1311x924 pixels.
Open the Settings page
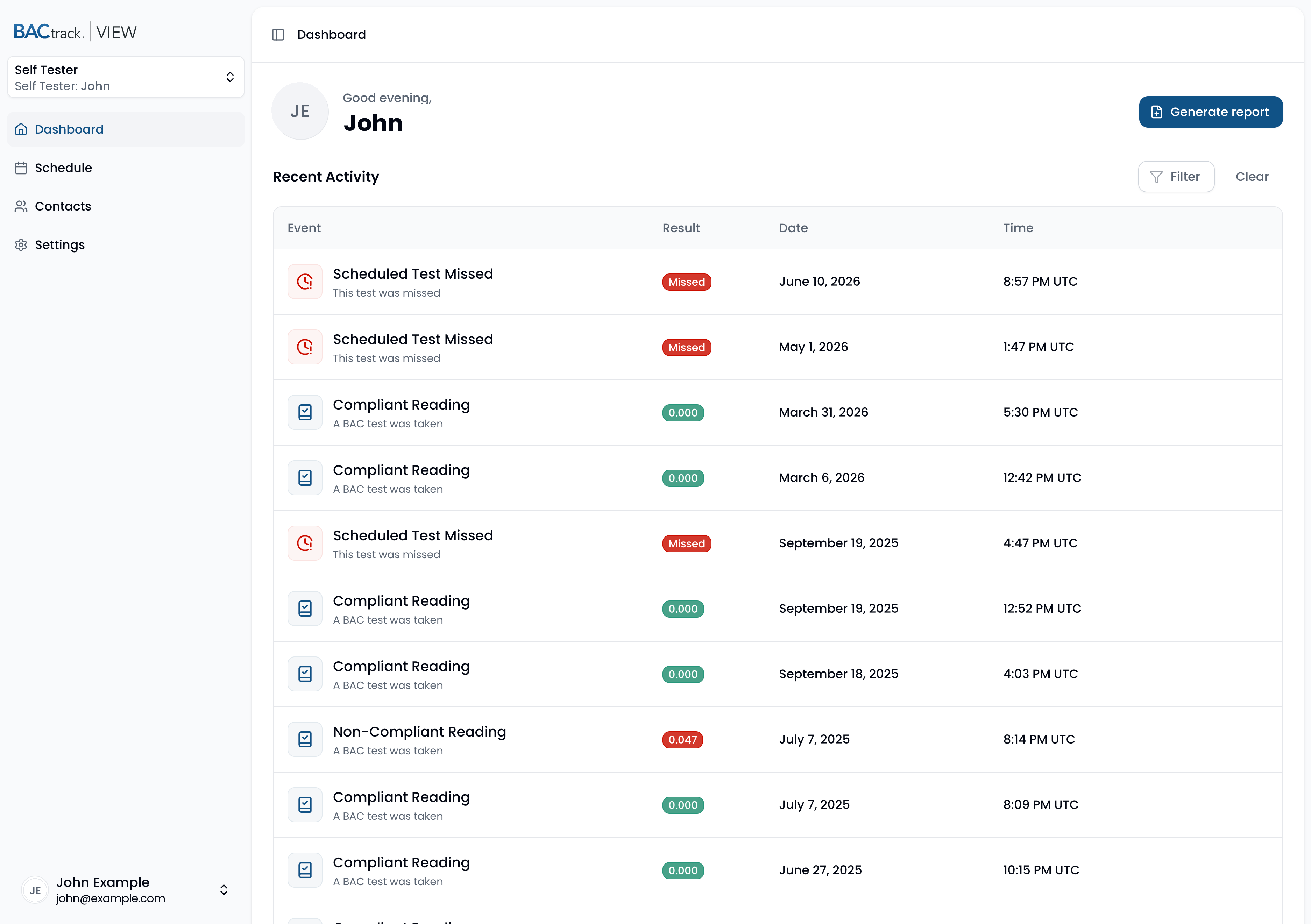126,245
